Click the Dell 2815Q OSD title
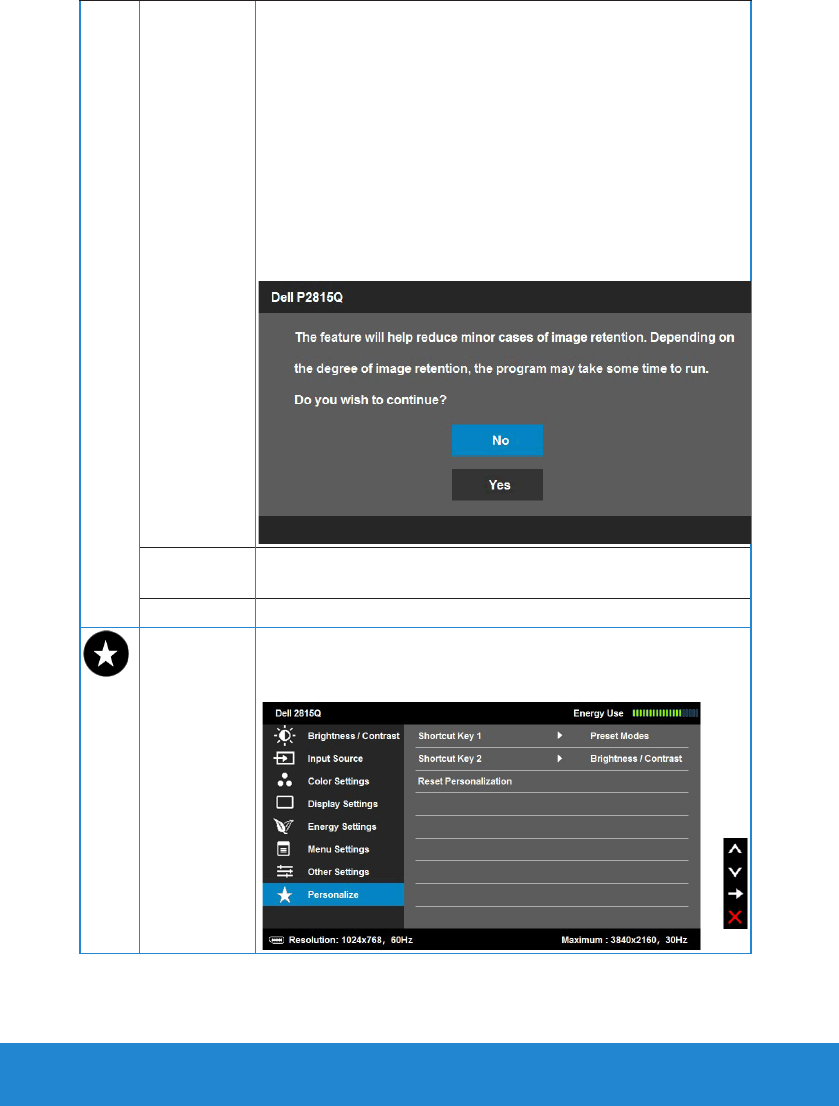Image resolution: width=839 pixels, height=1106 pixels. tap(298, 713)
